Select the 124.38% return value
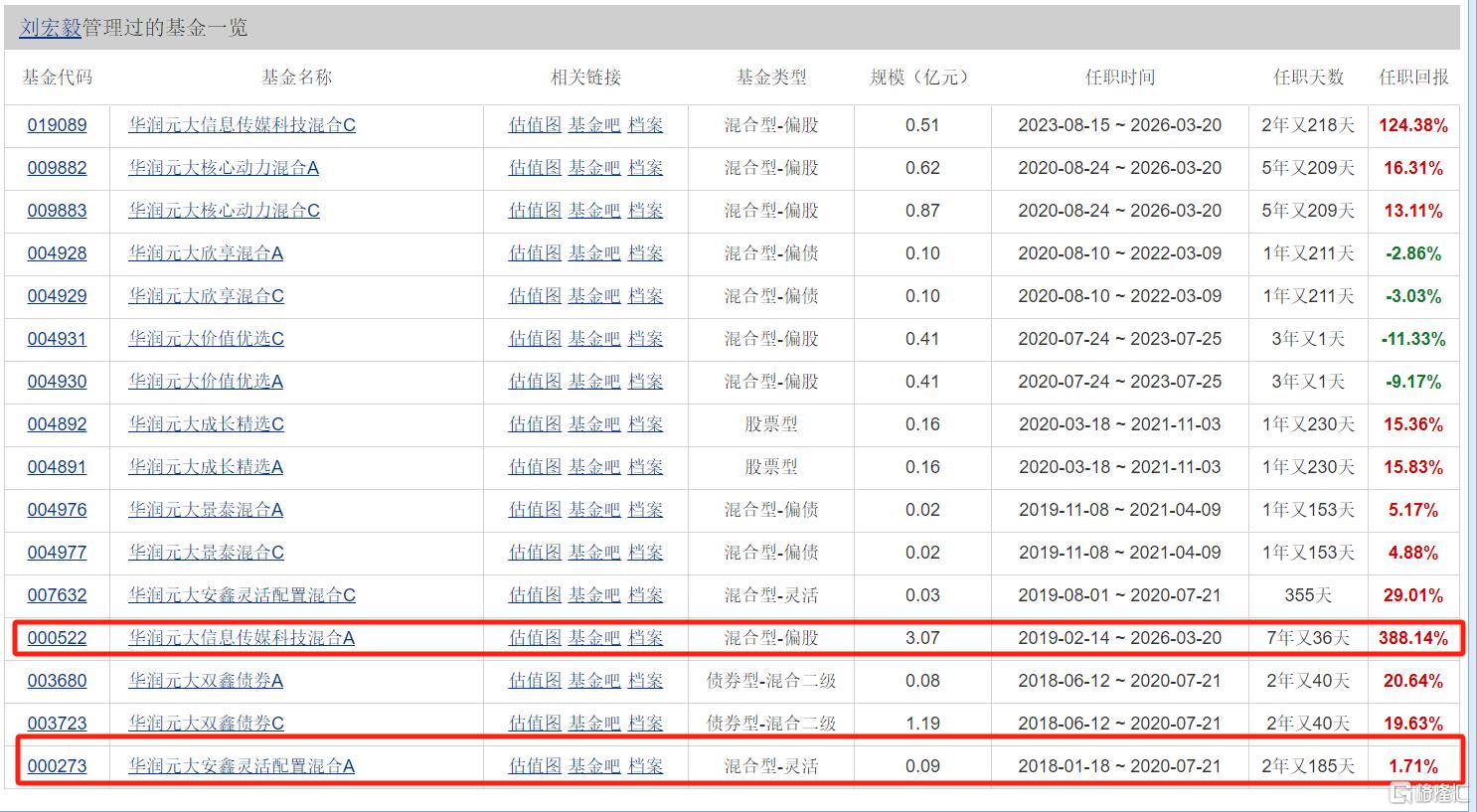Viewport: 1477px width, 812px height. pos(1413,125)
